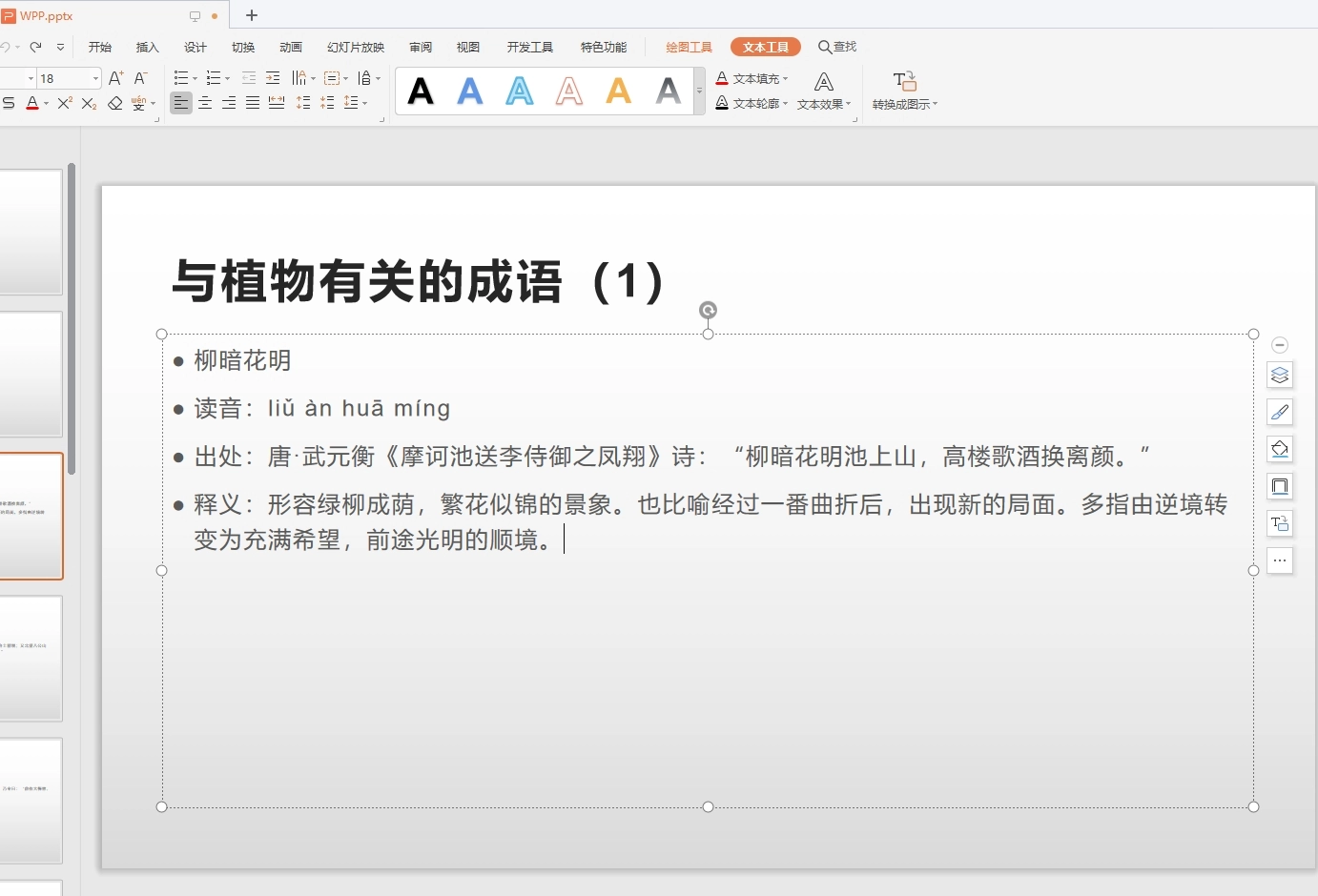Redo last action
The width and height of the screenshot is (1318, 896).
pyautogui.click(x=35, y=47)
